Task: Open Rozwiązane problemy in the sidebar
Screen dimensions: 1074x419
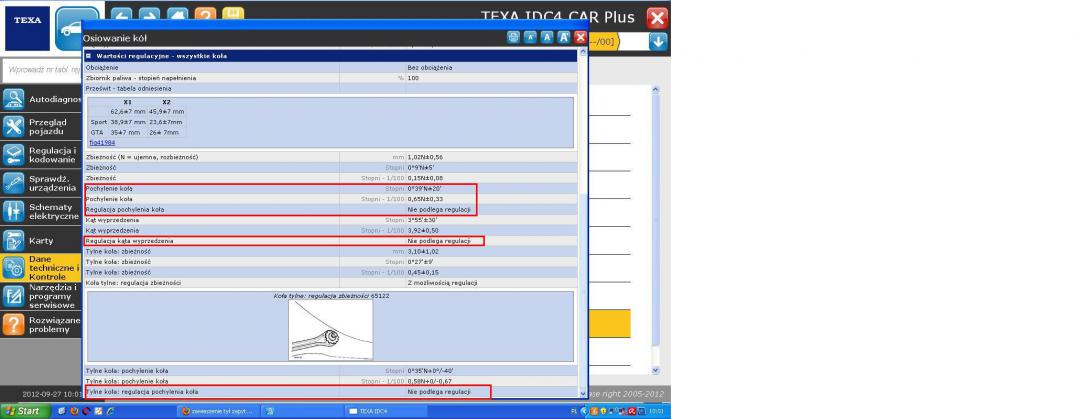Action: (42, 325)
